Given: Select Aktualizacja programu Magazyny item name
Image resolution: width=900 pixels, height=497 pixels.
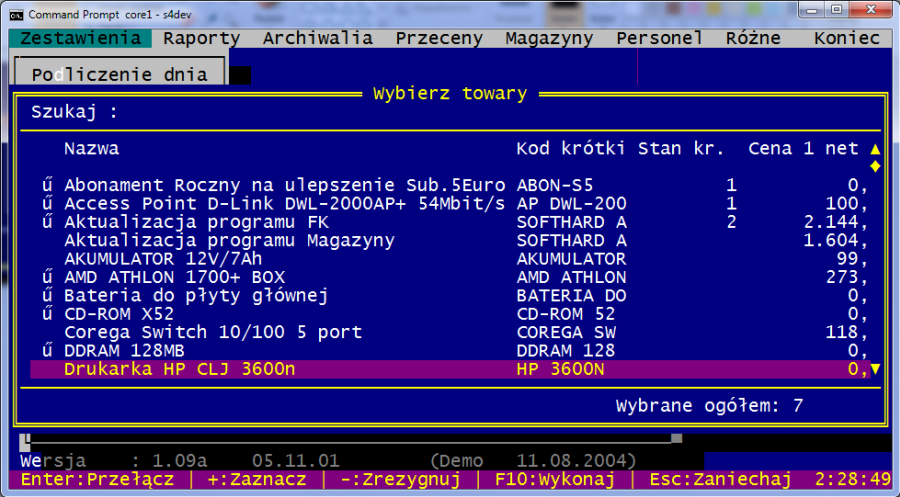Looking at the screenshot, I should tap(229, 240).
